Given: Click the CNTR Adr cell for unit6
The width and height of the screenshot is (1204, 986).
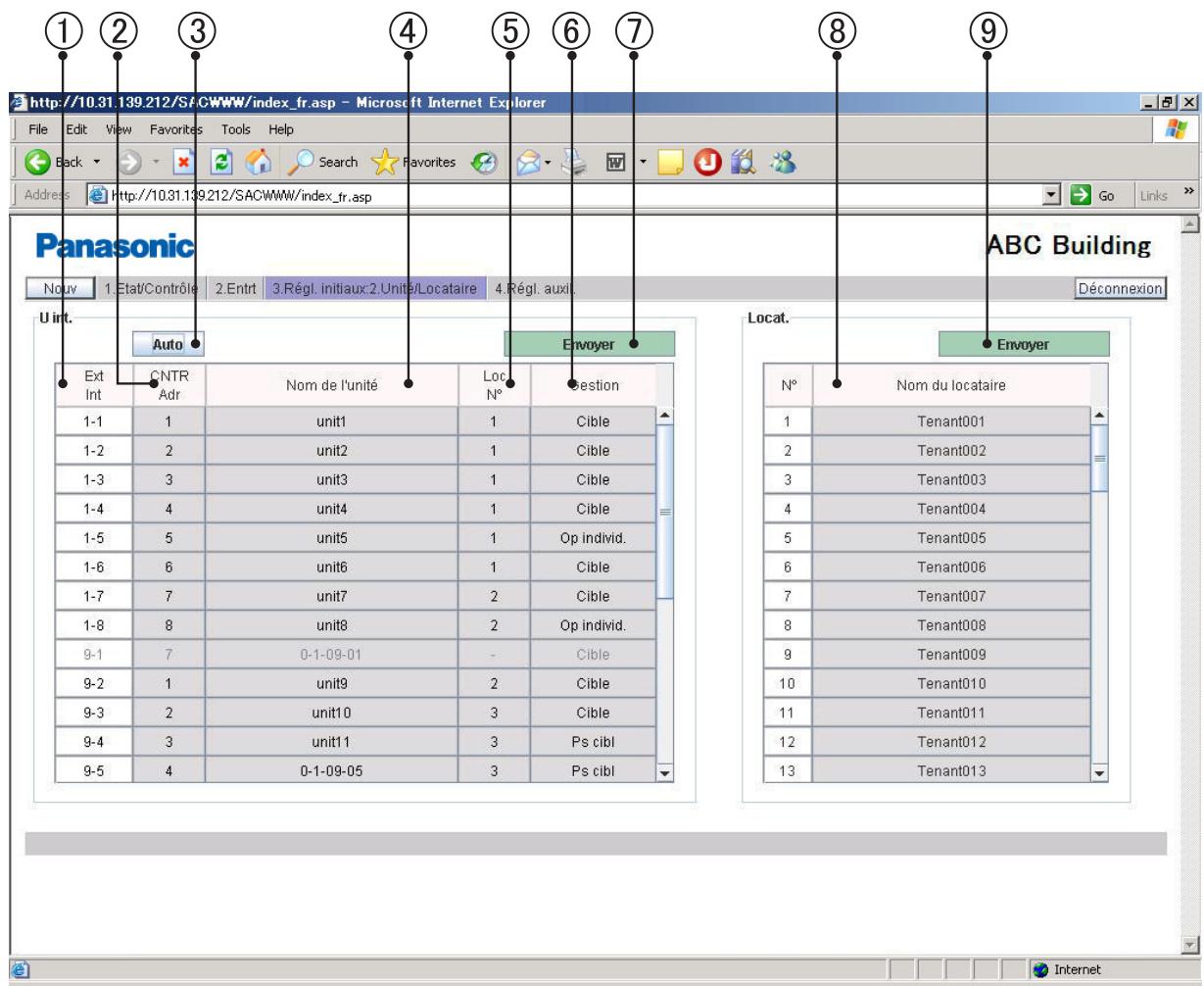Looking at the screenshot, I should point(169,567).
